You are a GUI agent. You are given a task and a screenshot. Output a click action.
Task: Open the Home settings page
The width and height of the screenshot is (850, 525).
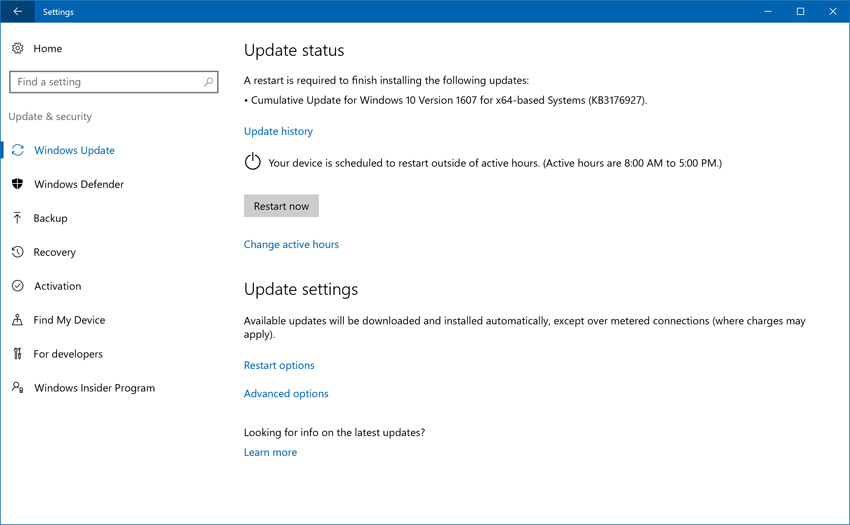click(48, 48)
